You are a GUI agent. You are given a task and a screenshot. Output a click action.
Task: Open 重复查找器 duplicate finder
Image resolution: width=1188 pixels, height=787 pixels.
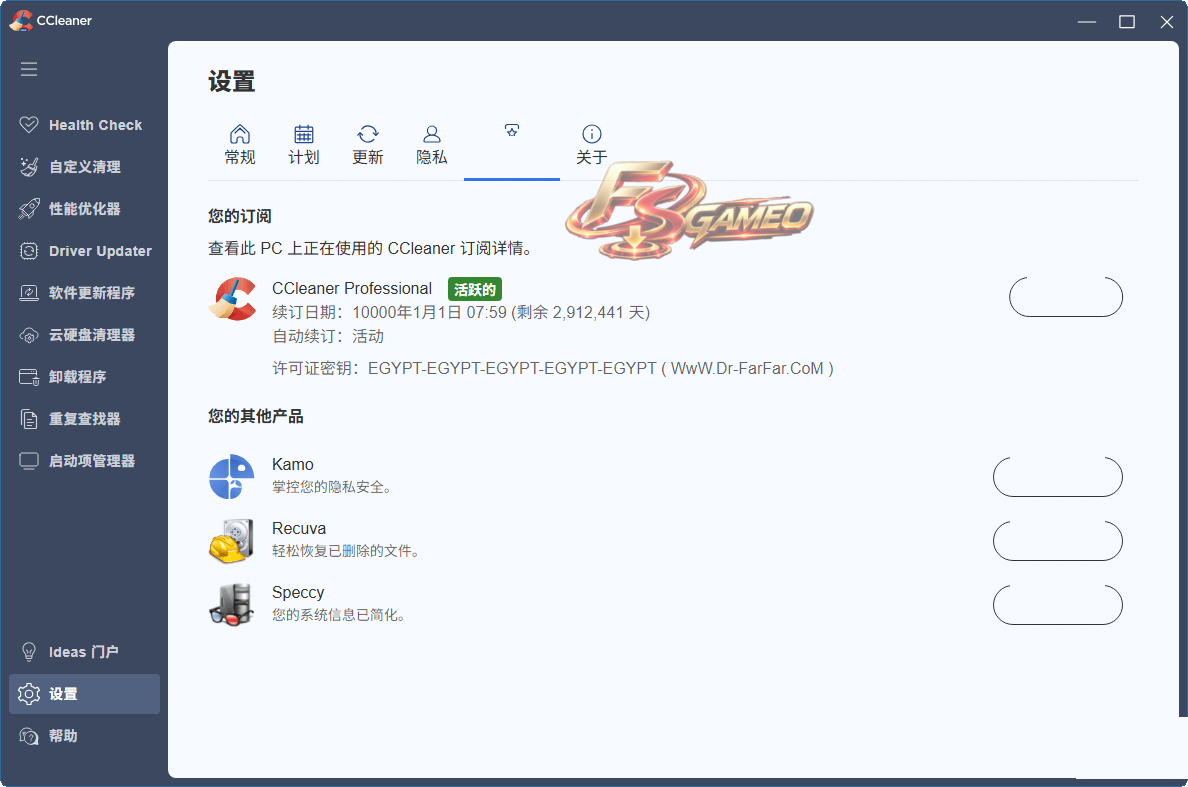click(x=84, y=419)
